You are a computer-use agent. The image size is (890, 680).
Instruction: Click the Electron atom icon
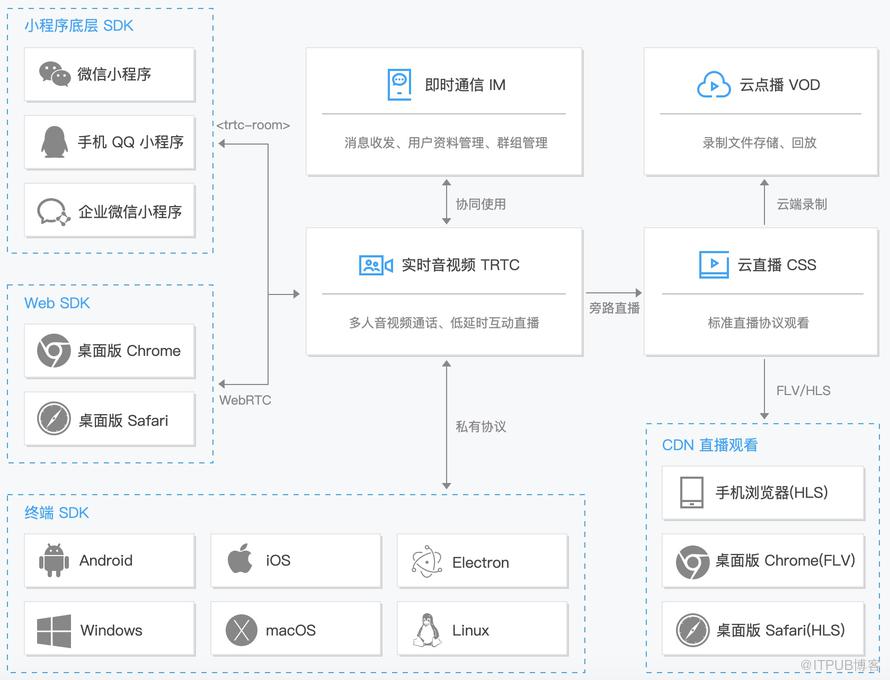[x=427, y=562]
